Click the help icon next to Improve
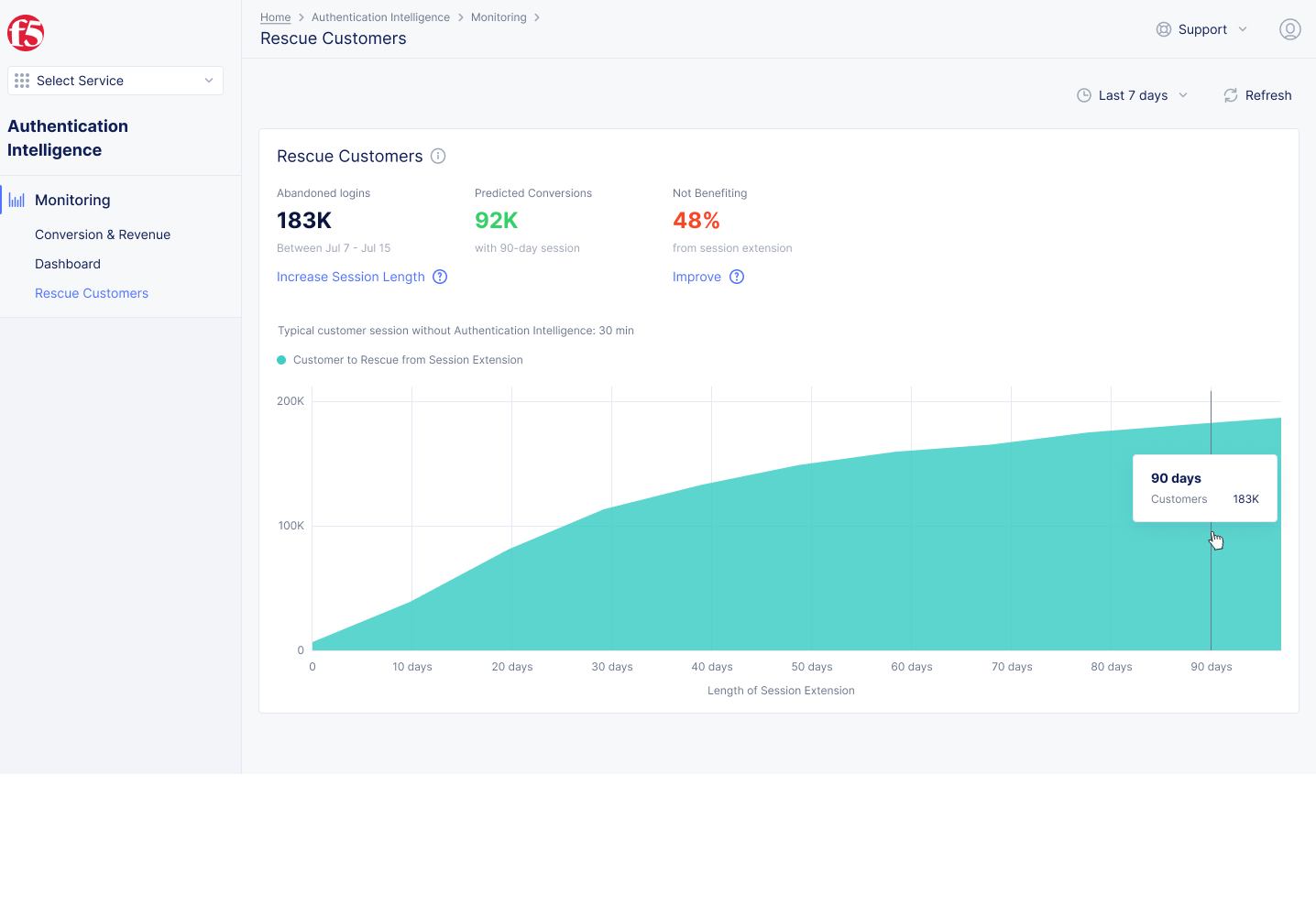Viewport: 1316px width, 916px height. [737, 277]
